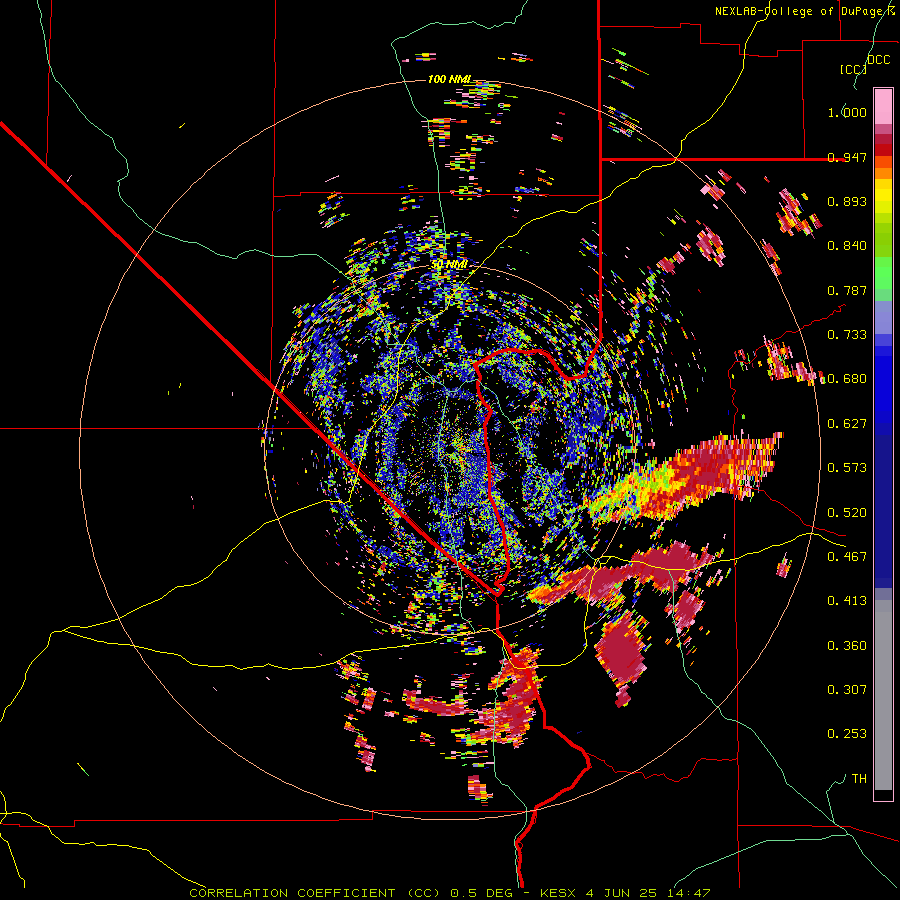Pick the pink segment of the color bar
This screenshot has width=900, height=900.
pos(883,107)
